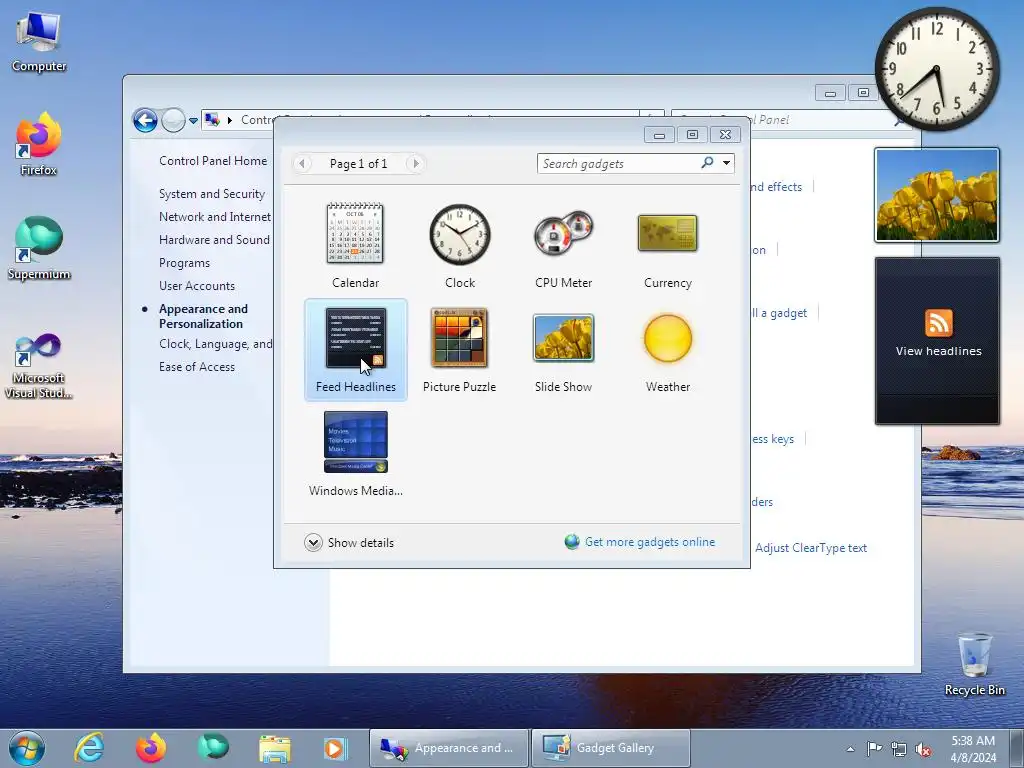This screenshot has height=768, width=1024.
Task: Click View headlines on desktop gadget
Action: (938, 351)
